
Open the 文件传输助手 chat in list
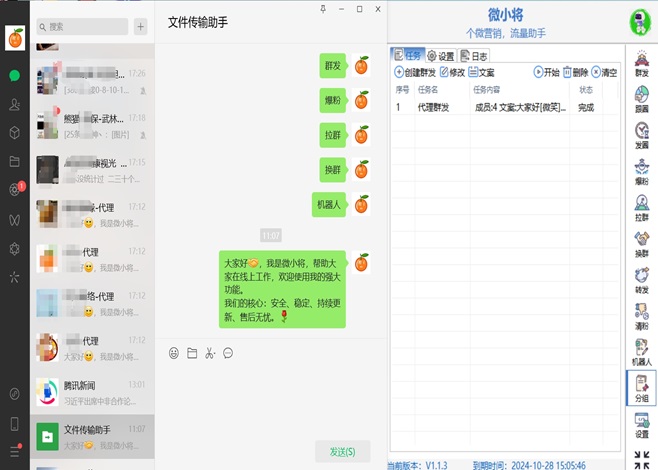point(92,436)
